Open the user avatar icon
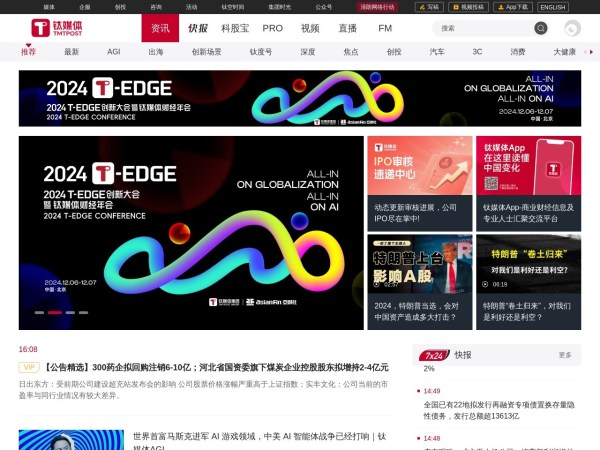 click(x=572, y=28)
